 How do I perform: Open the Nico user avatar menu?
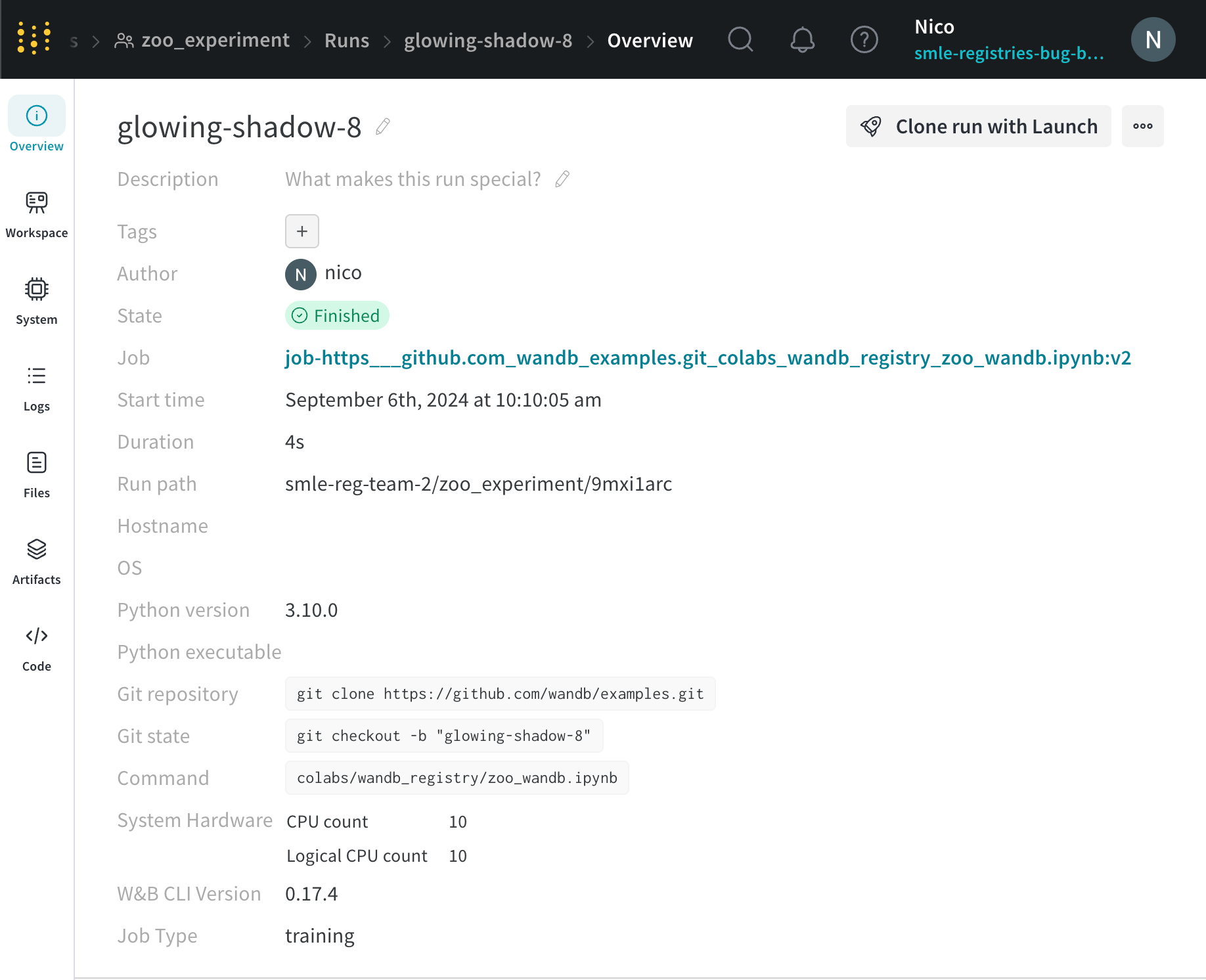pos(1153,39)
